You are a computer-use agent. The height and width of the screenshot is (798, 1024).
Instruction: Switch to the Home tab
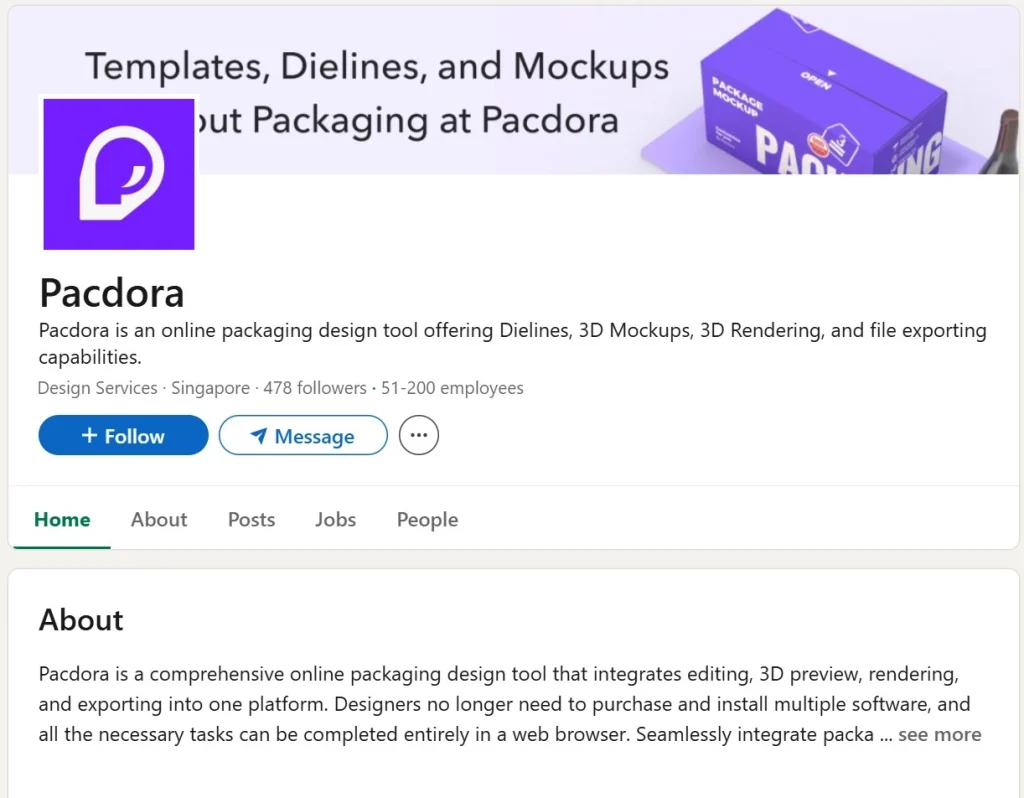point(62,520)
